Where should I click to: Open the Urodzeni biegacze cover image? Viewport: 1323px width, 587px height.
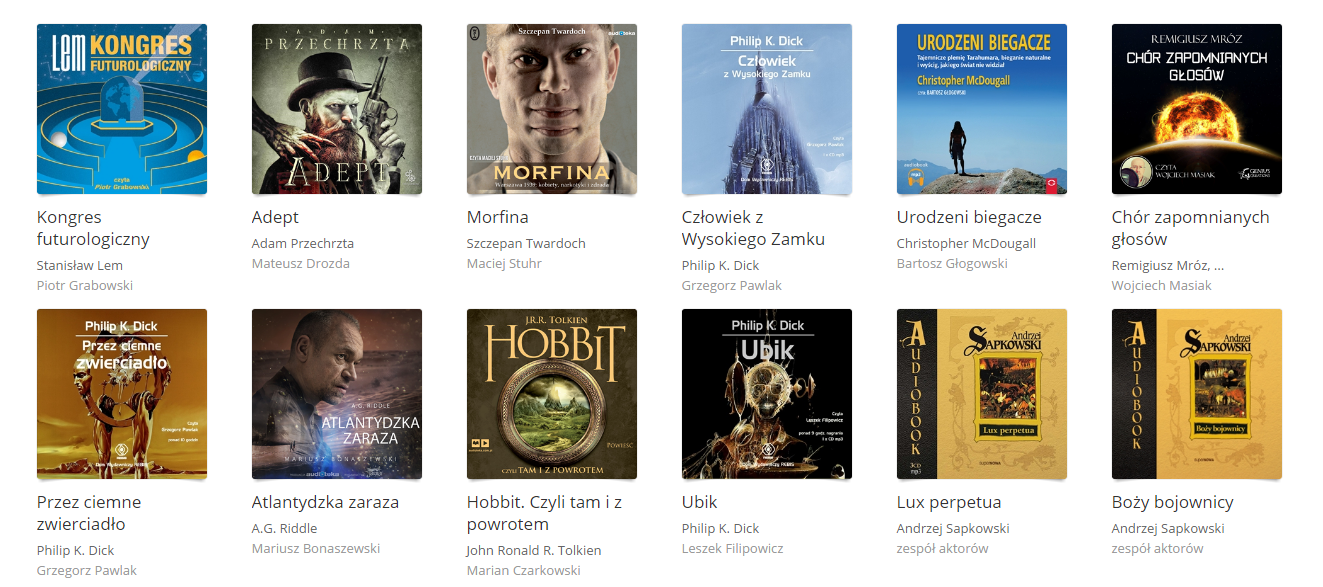tap(982, 109)
